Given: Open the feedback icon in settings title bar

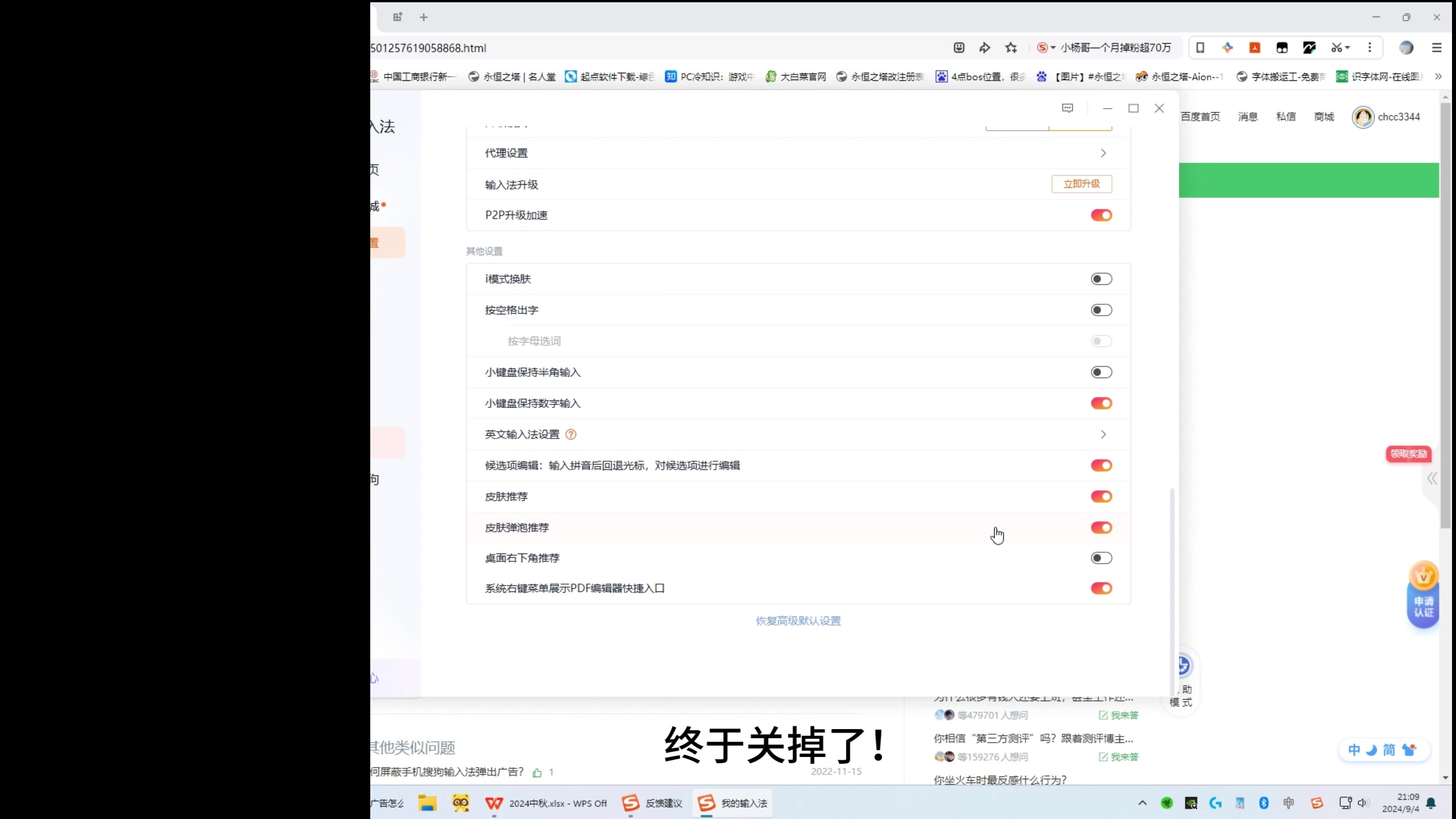Looking at the screenshot, I should (1068, 108).
